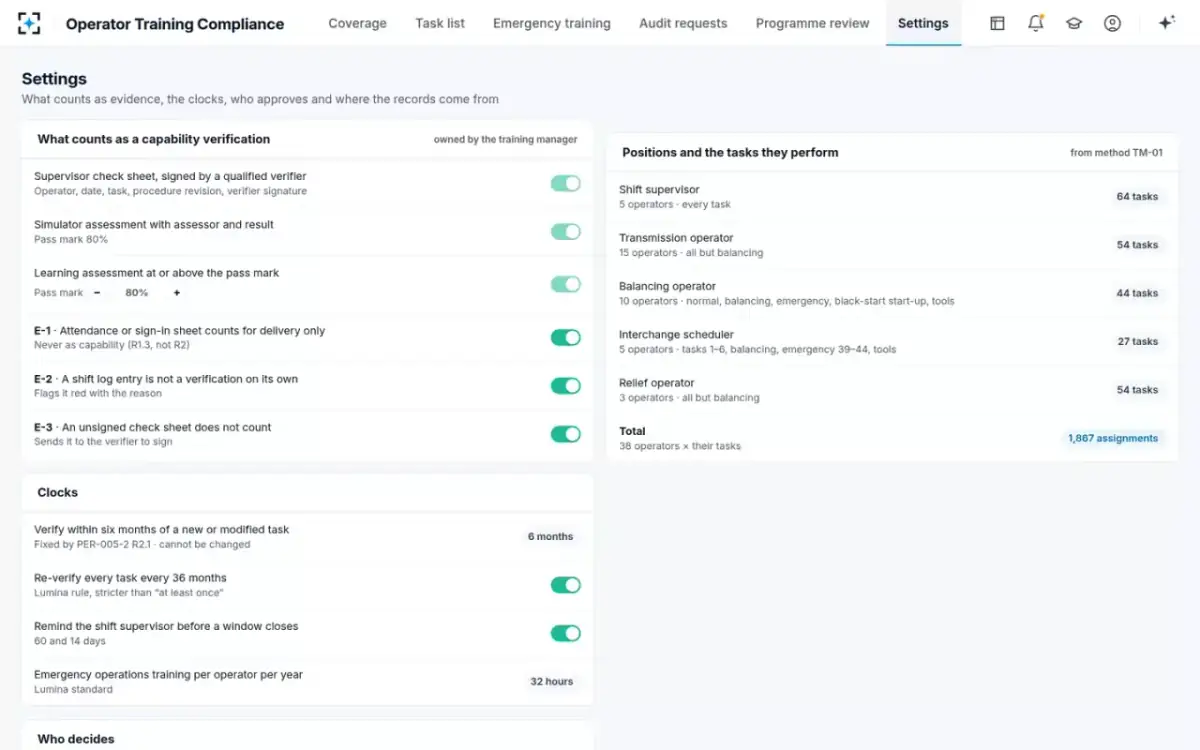Image resolution: width=1200 pixels, height=750 pixels.
Task: Switch to the Emergency training tab
Action: coord(552,23)
